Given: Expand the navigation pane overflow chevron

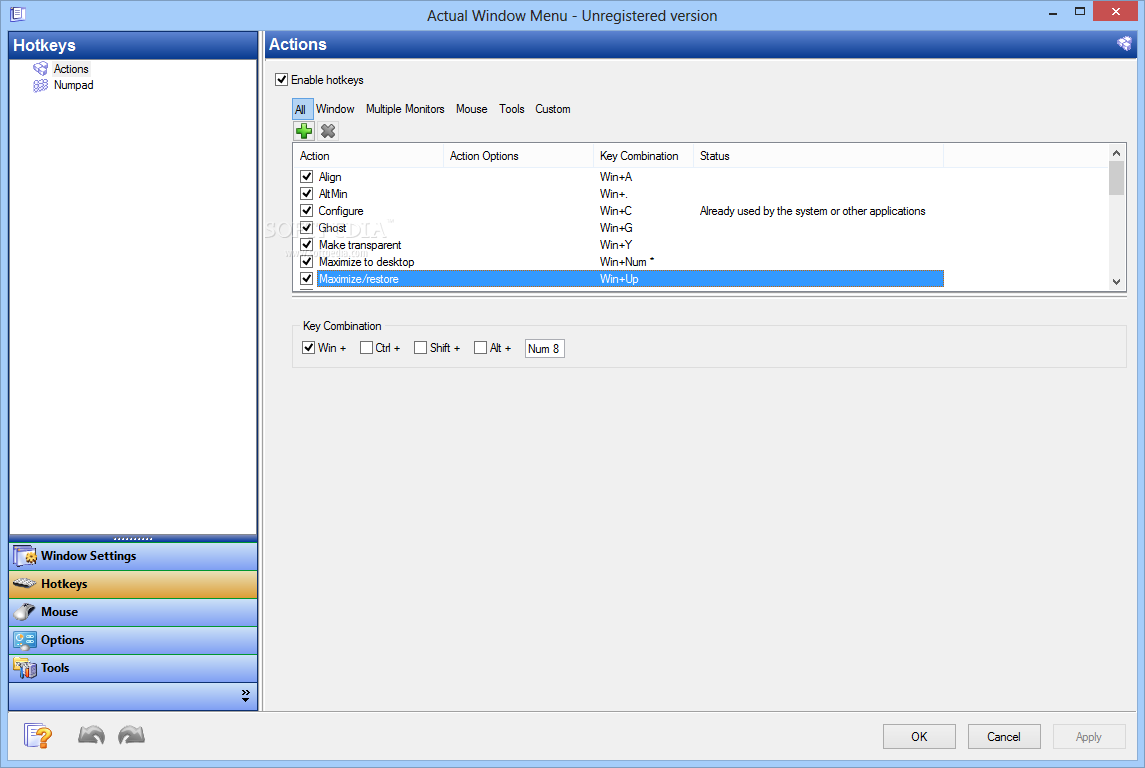Looking at the screenshot, I should (245, 696).
